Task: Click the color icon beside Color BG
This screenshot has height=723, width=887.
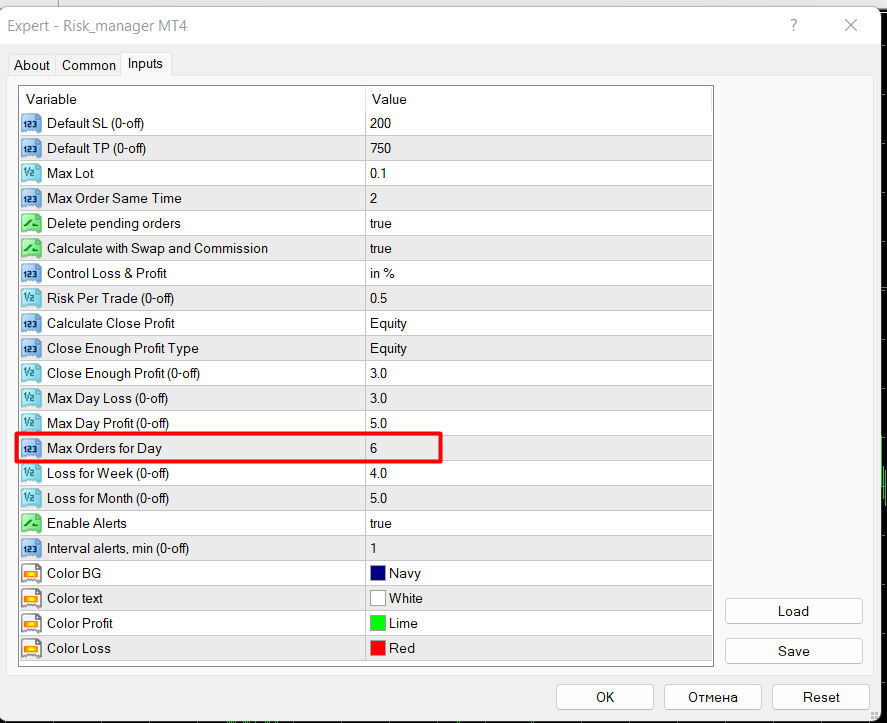Action: click(31, 573)
